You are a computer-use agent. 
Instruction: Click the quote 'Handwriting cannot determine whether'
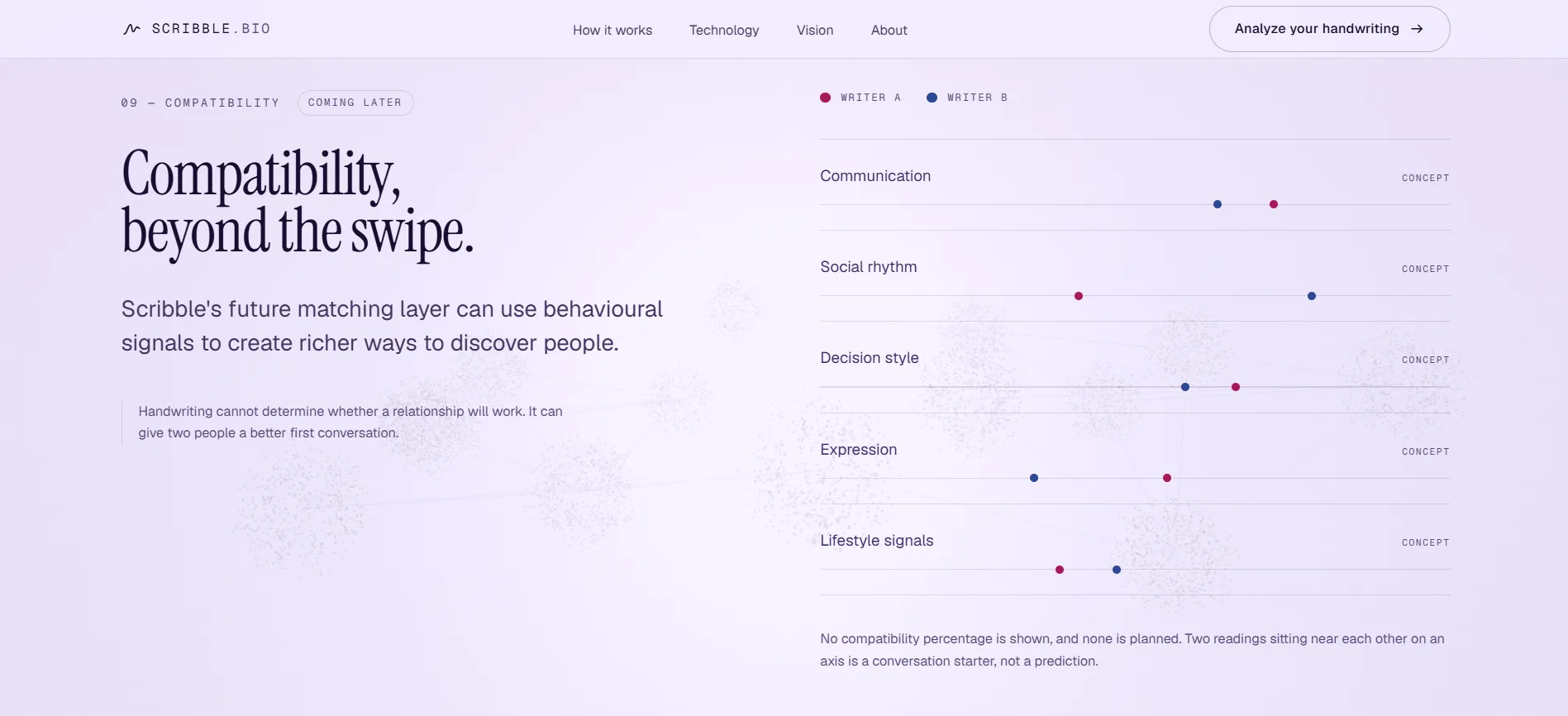tap(350, 422)
